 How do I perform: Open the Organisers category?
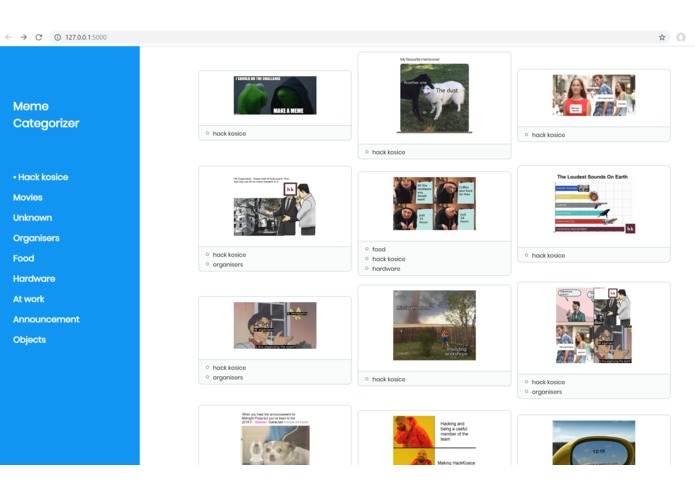click(36, 238)
